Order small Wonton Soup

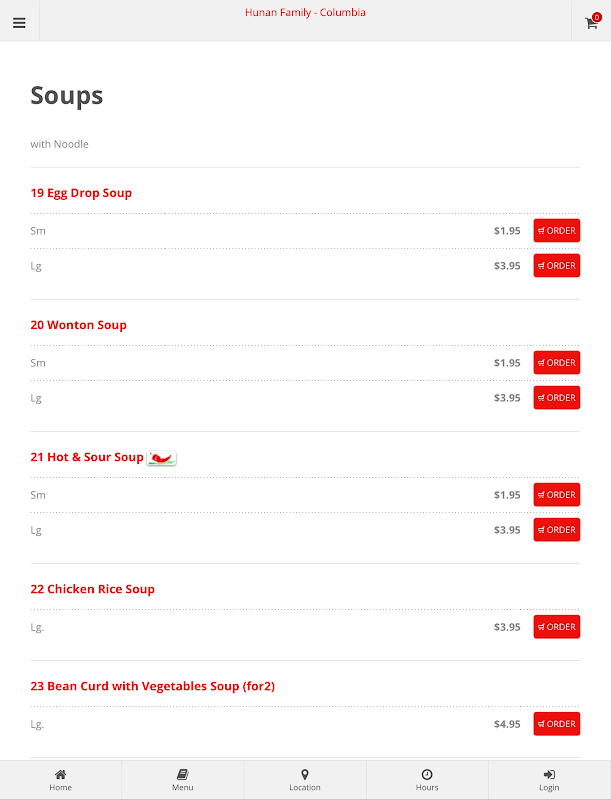556,363
